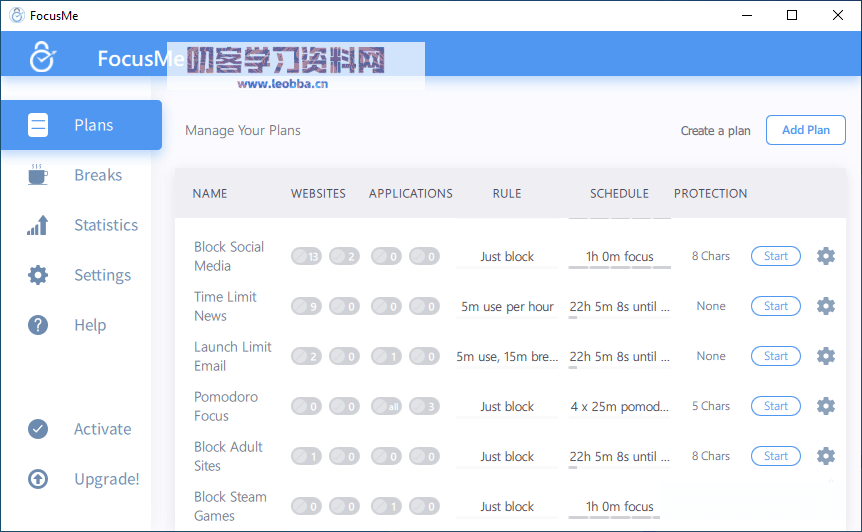
Task: Start the Block Social Media plan
Action: [x=776, y=256]
